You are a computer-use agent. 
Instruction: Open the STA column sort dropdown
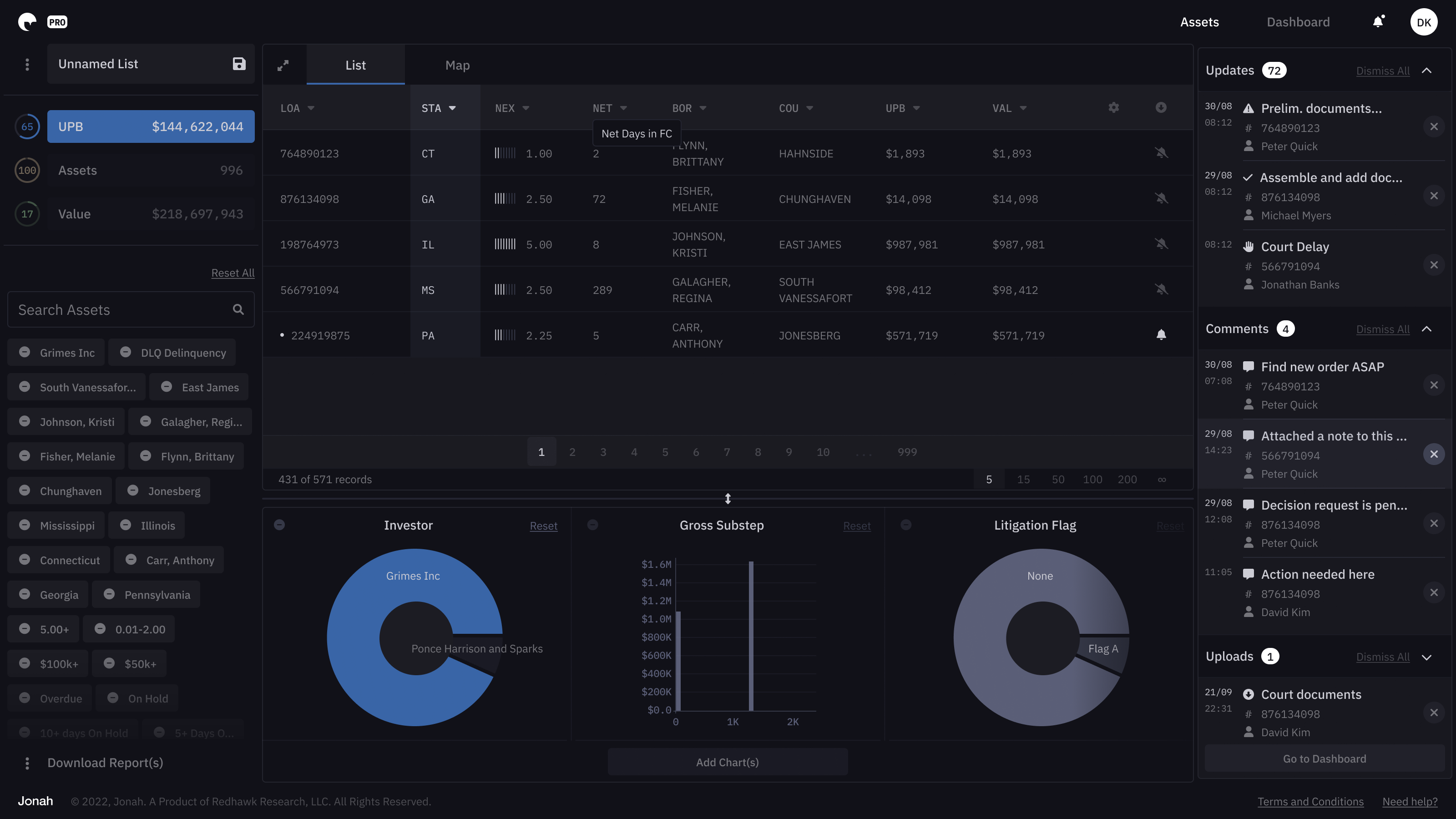[452, 108]
